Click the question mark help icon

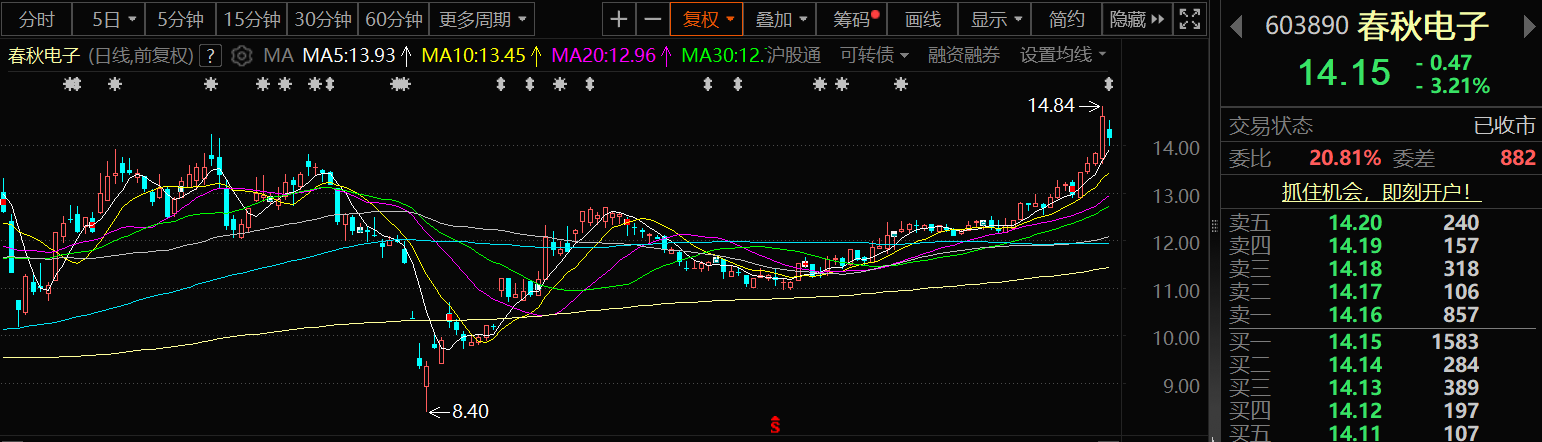coord(211,55)
